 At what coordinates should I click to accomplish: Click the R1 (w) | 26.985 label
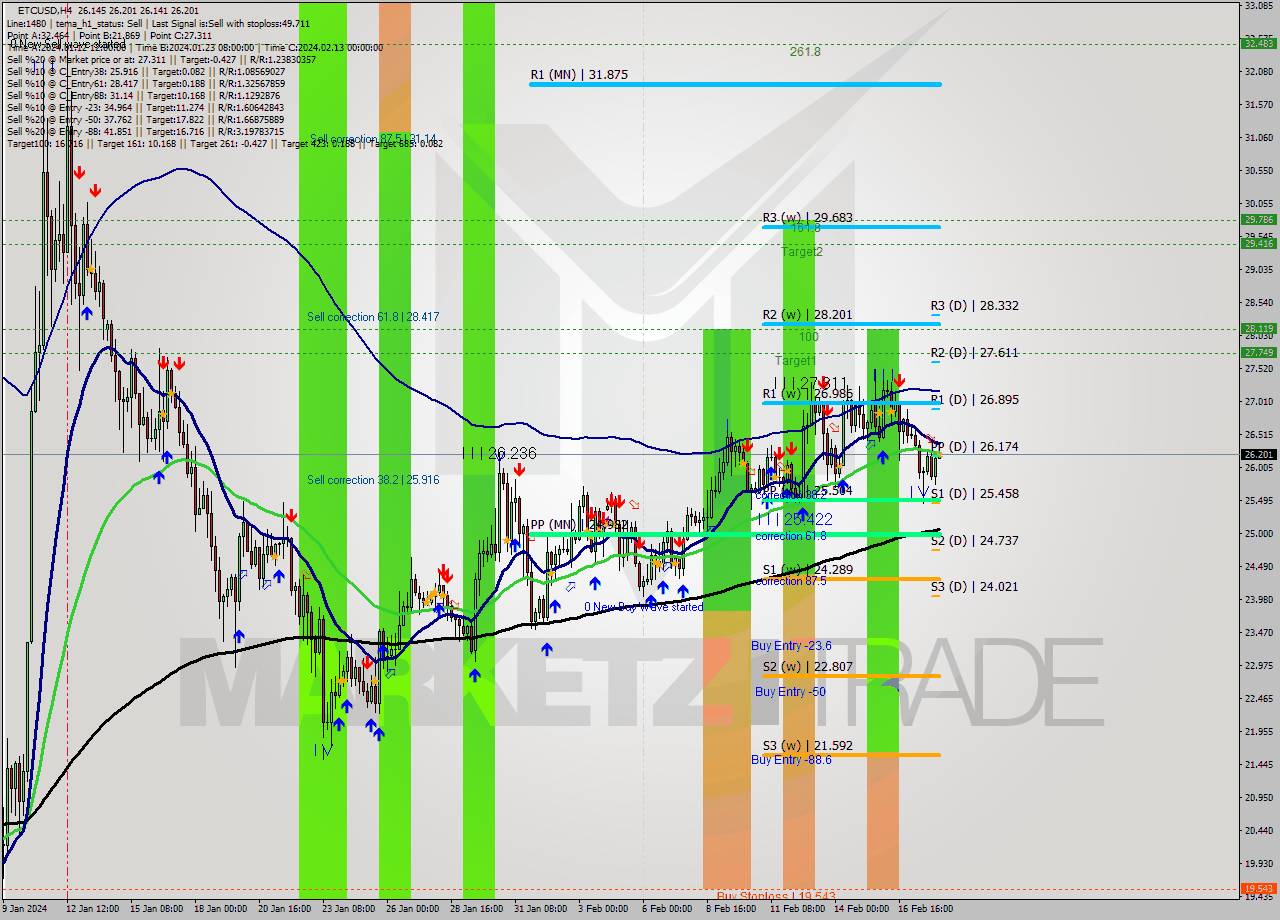(x=807, y=394)
